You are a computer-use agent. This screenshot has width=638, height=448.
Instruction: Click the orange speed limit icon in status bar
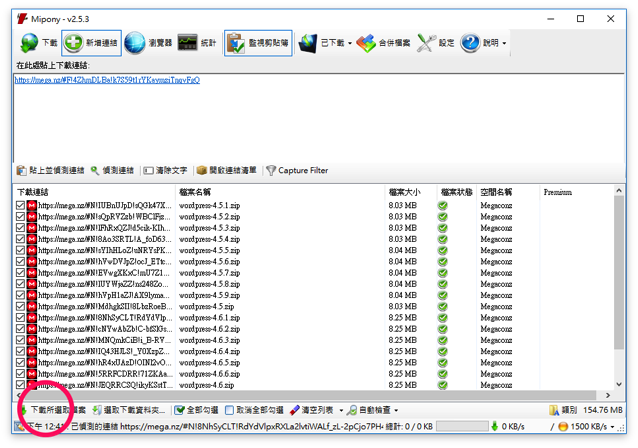coord(563,426)
